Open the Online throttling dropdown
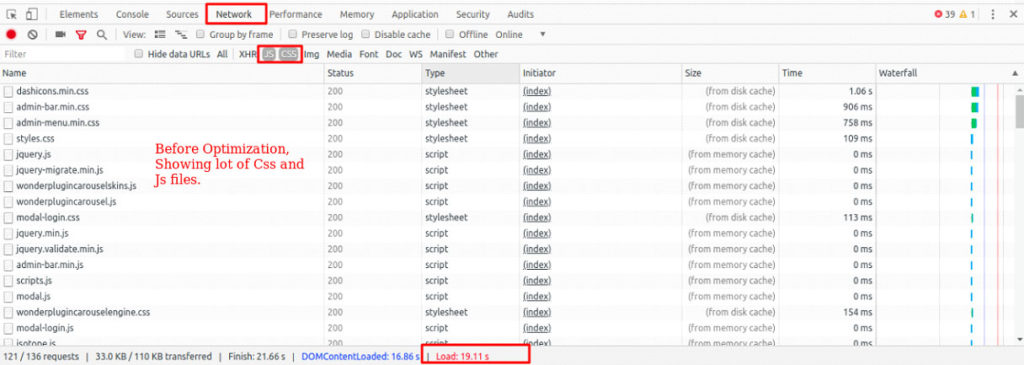Screen dimensions: 1024x365 (520, 35)
